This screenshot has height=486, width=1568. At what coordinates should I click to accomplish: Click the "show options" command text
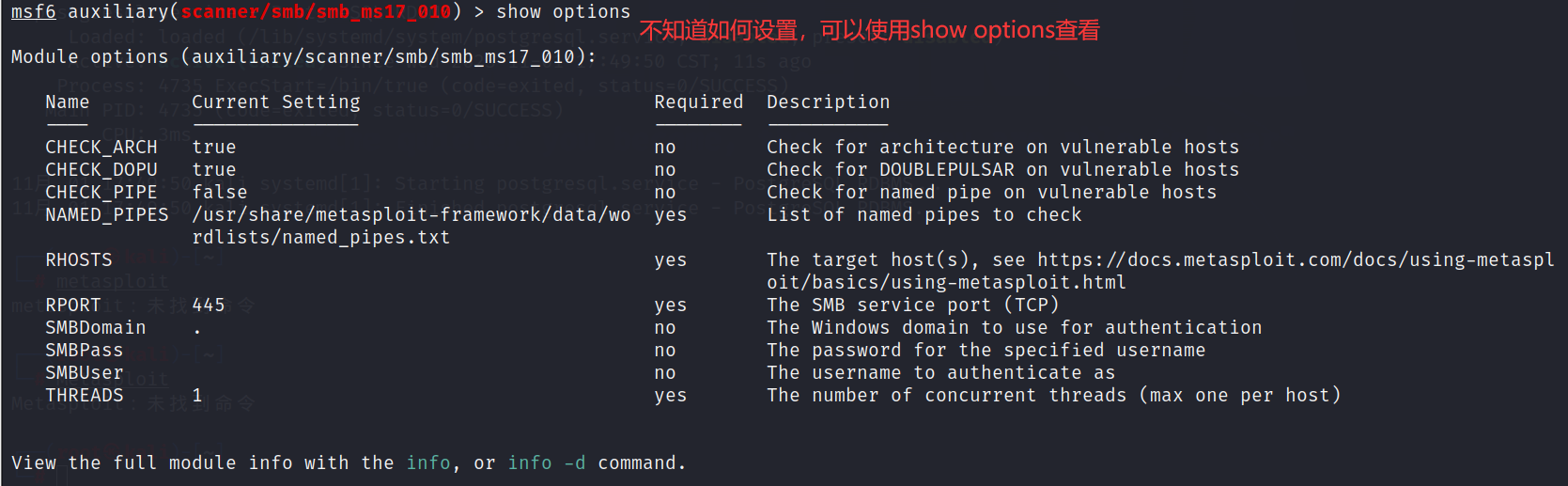(563, 12)
